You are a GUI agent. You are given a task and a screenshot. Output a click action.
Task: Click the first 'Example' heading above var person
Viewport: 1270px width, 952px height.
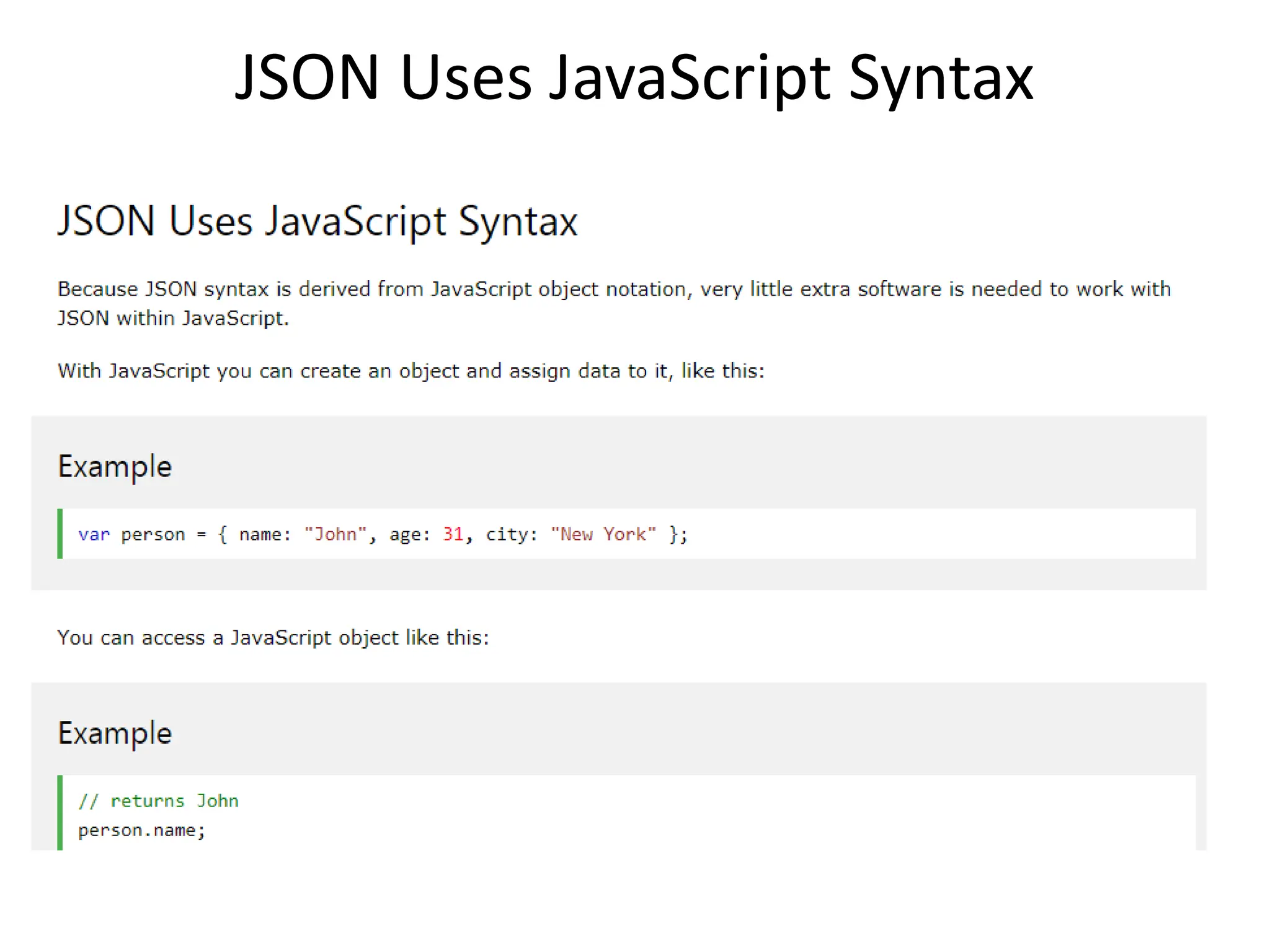click(x=115, y=467)
